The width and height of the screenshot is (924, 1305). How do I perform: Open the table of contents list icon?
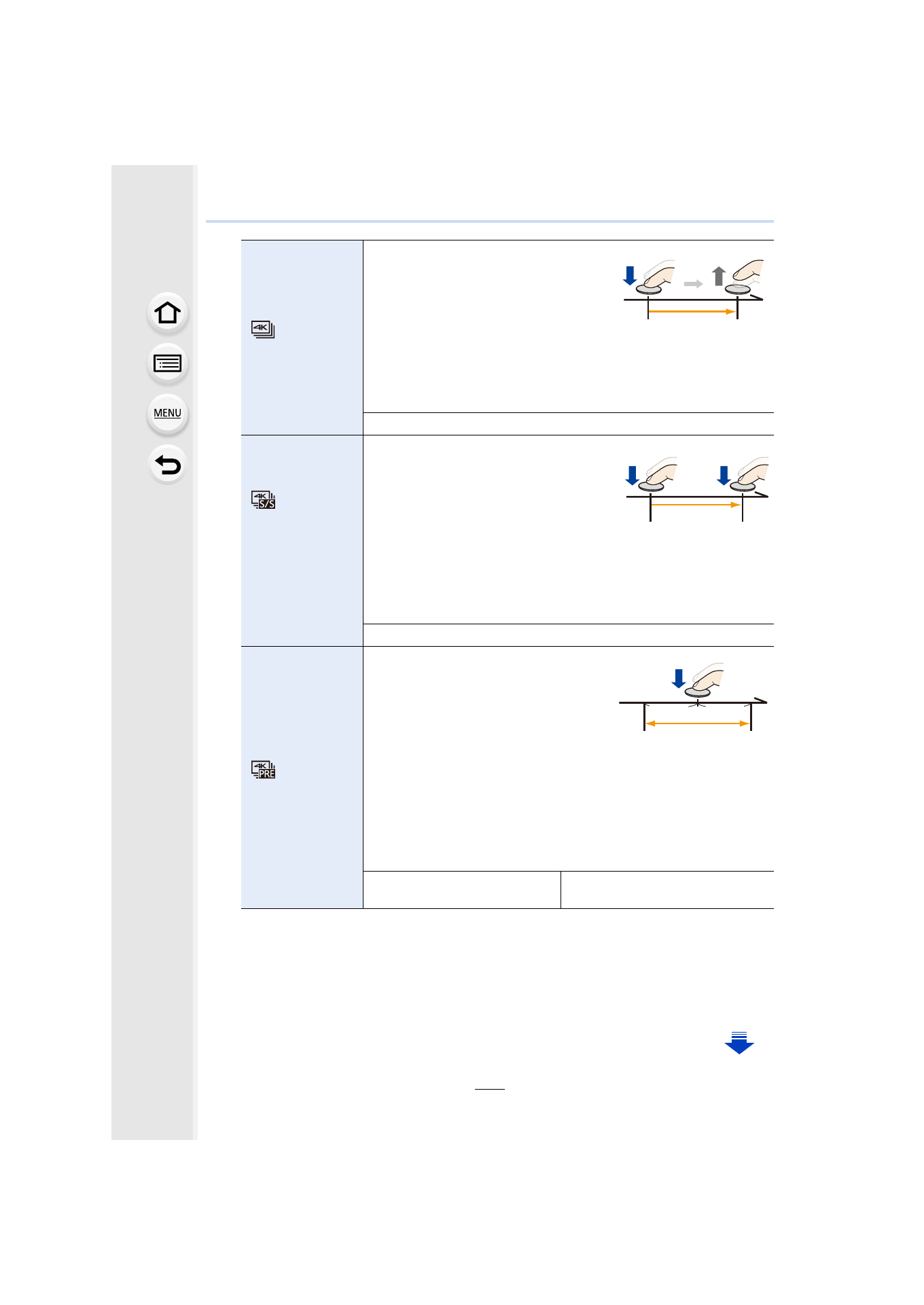167,364
